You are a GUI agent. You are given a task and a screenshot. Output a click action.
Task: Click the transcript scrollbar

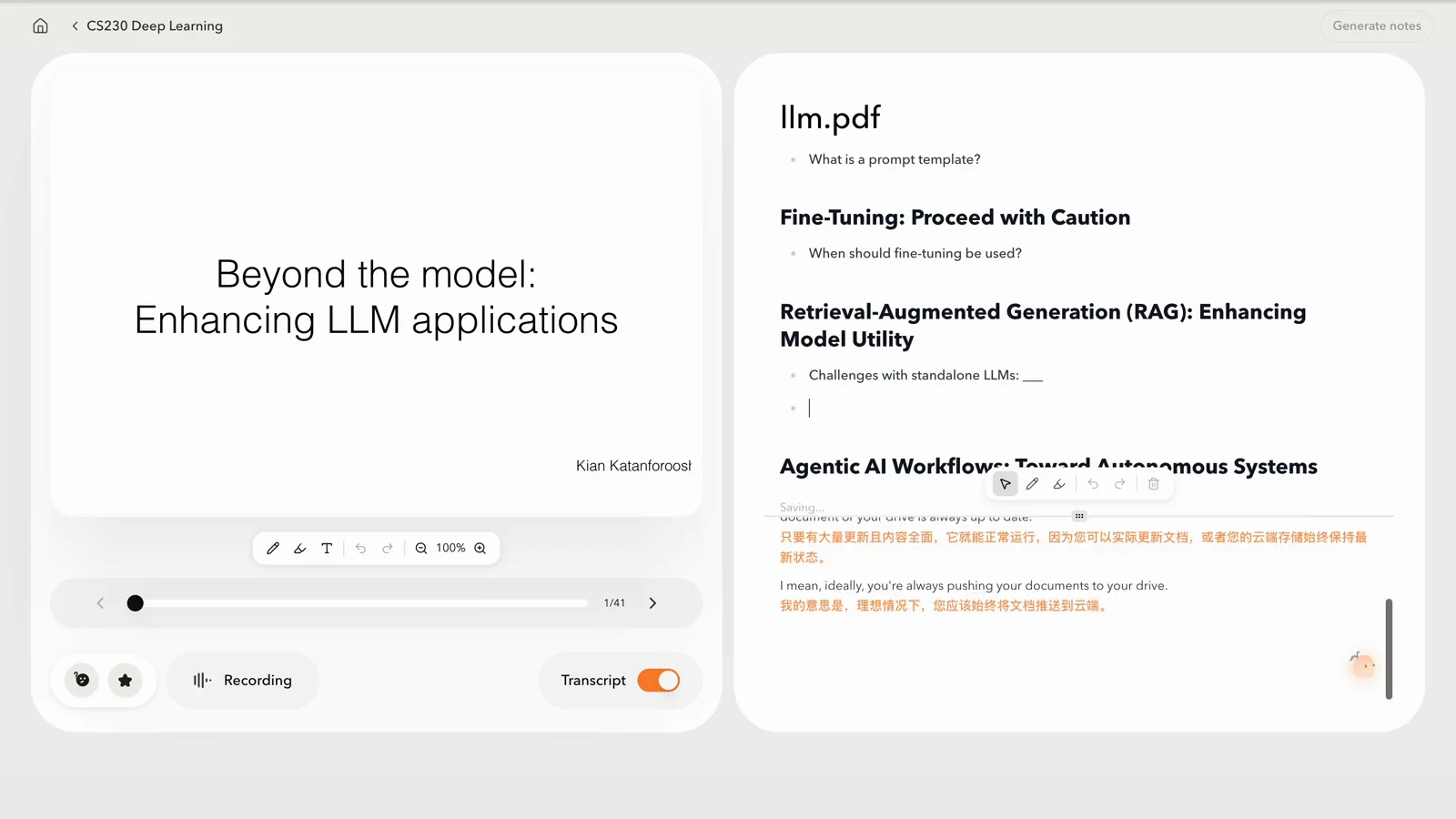1389,649
